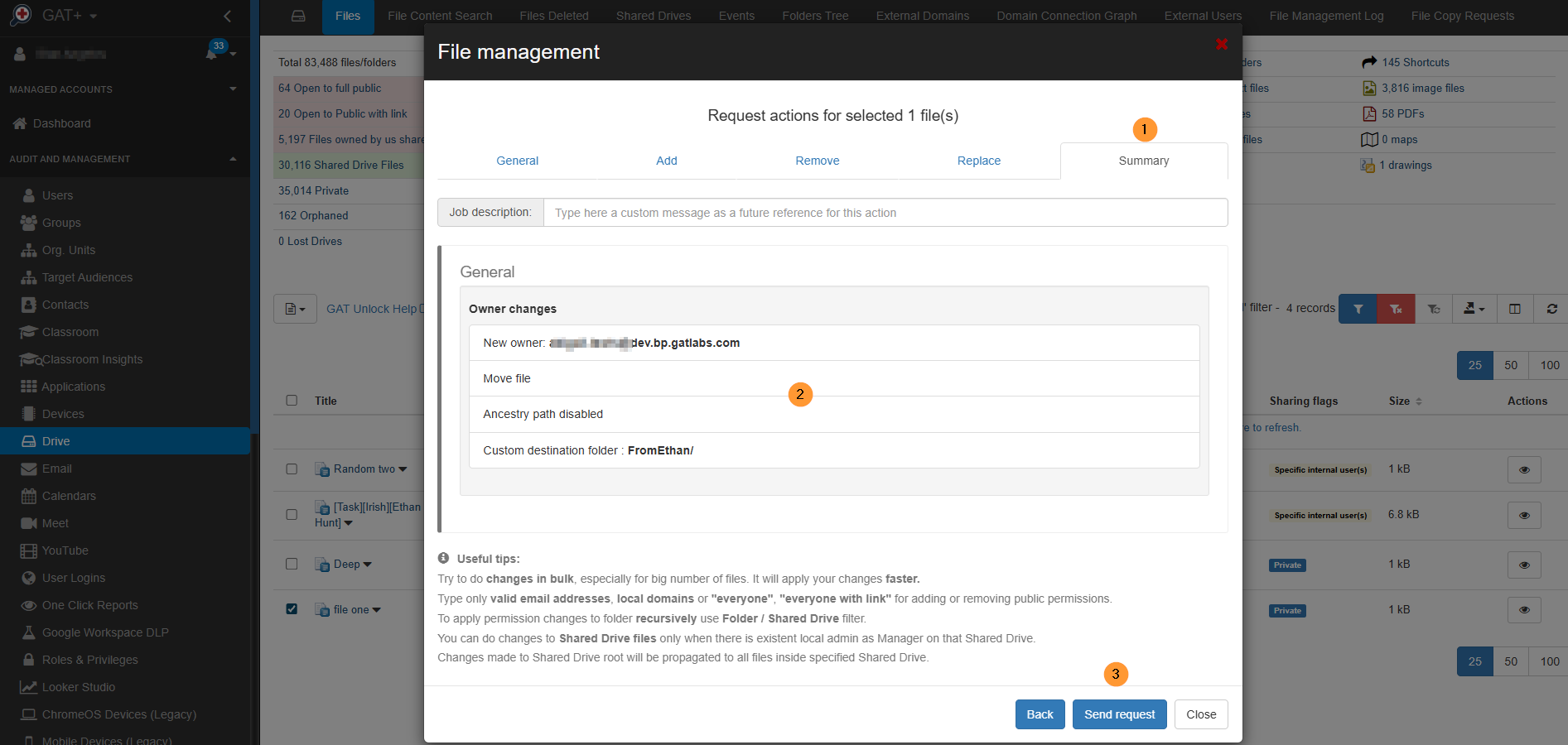Image resolution: width=1568 pixels, height=745 pixels.
Task: Clear filters using the red funnel icon
Action: tap(1396, 308)
